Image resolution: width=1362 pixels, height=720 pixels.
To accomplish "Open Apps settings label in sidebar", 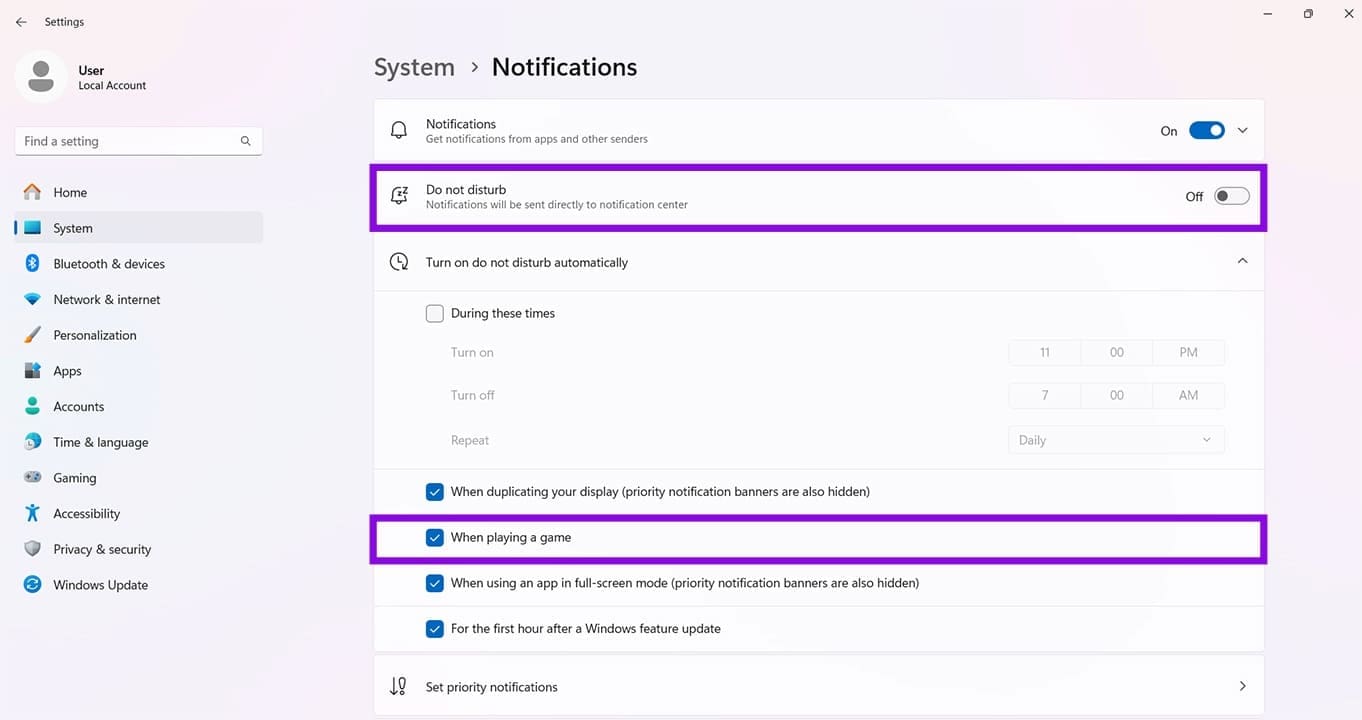I will click(68, 371).
